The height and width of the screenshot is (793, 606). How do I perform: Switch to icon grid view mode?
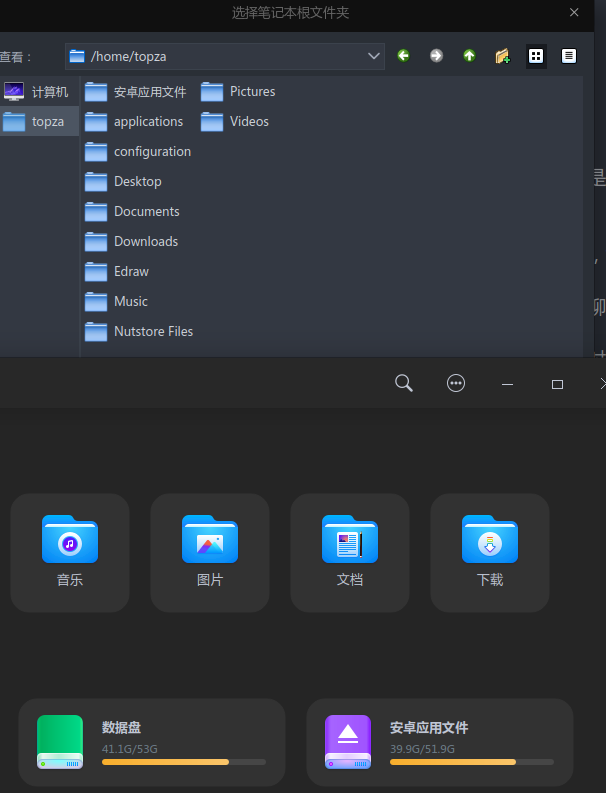click(536, 56)
